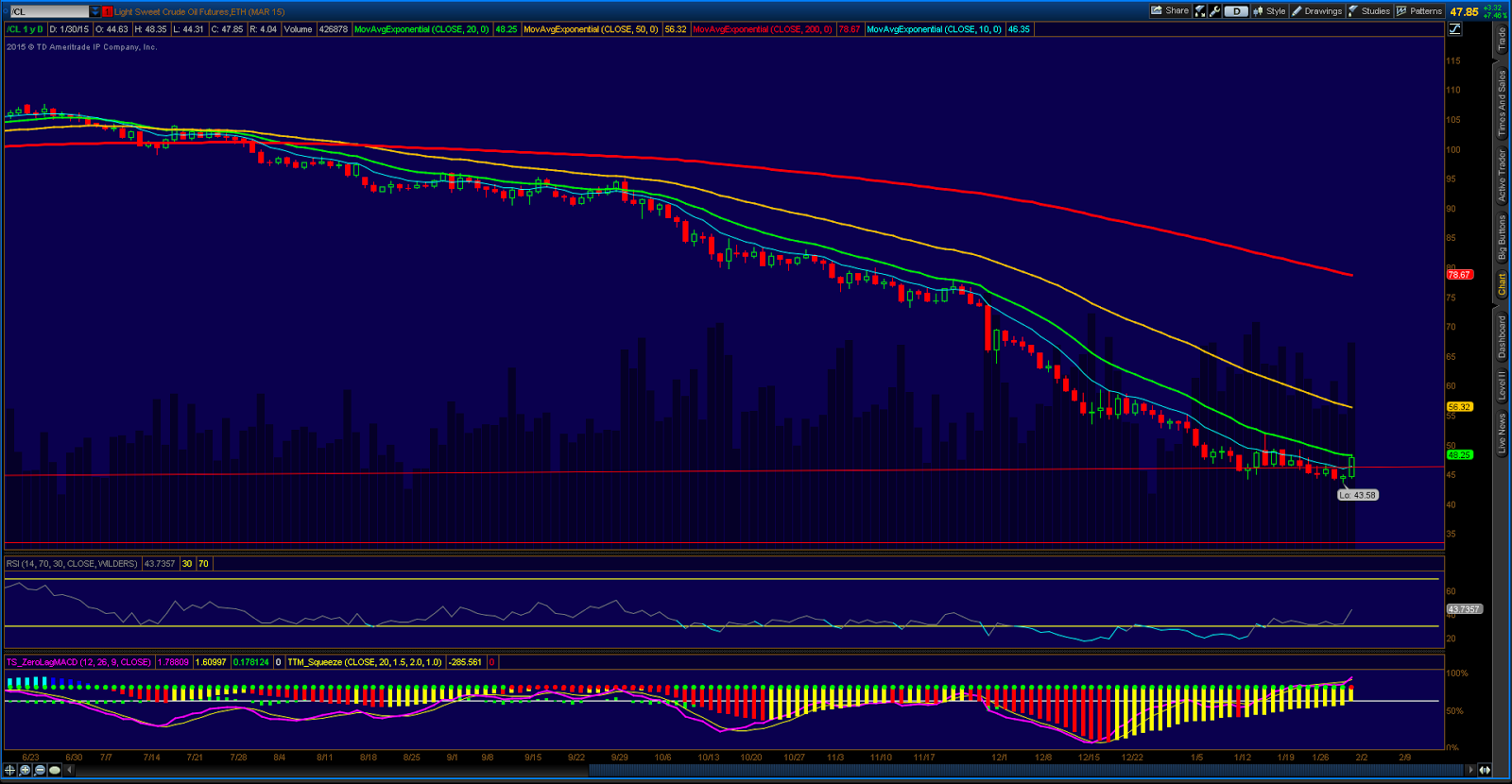Viewport: 1512px width, 784px height.
Task: Click the 1.78809 MACD value
Action: [x=173, y=662]
